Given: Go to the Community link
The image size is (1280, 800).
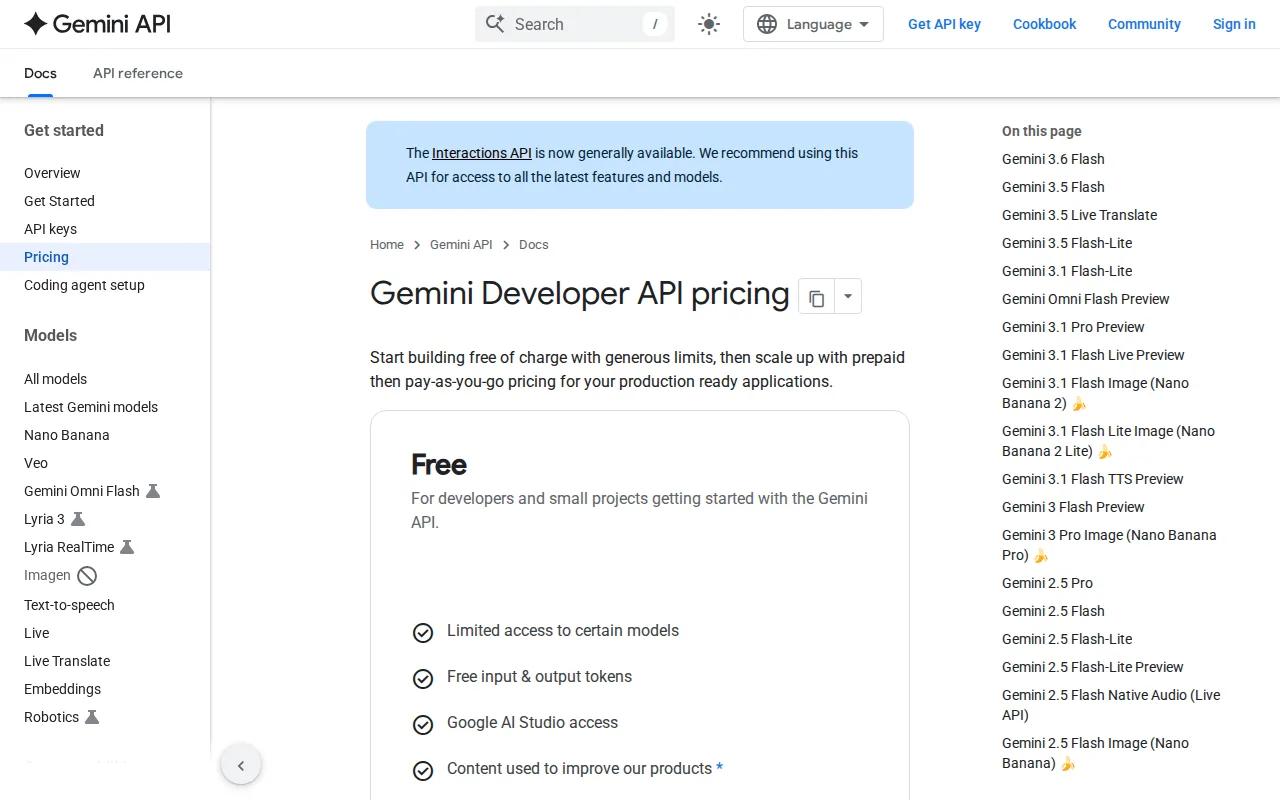Looking at the screenshot, I should pos(1144,24).
